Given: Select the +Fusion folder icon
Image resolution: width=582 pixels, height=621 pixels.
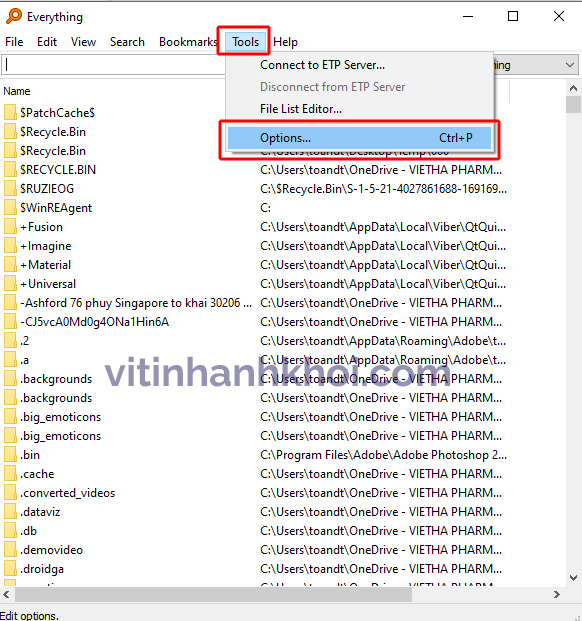Looking at the screenshot, I should 10,227.
